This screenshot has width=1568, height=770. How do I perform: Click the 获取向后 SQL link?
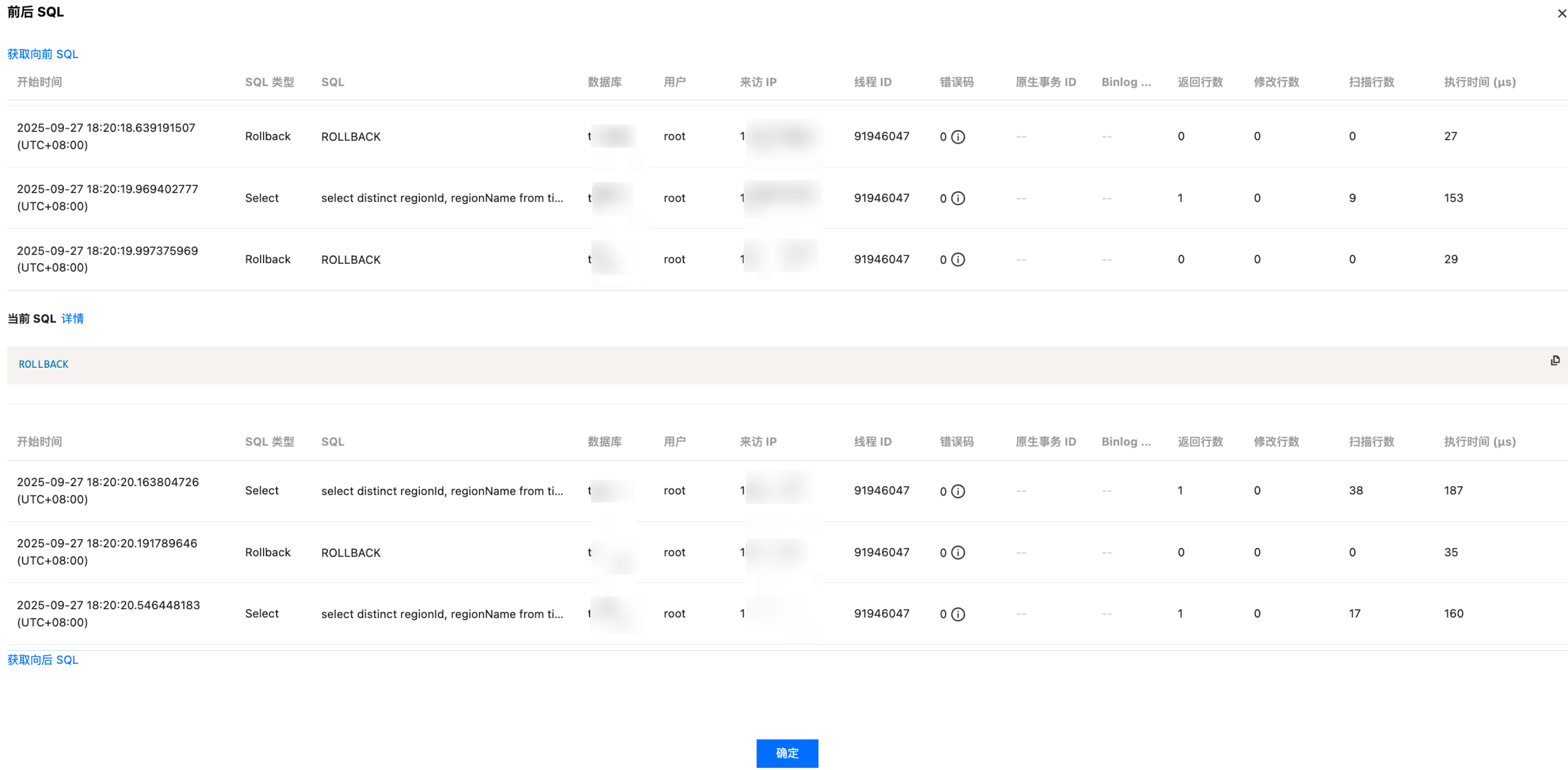point(43,660)
